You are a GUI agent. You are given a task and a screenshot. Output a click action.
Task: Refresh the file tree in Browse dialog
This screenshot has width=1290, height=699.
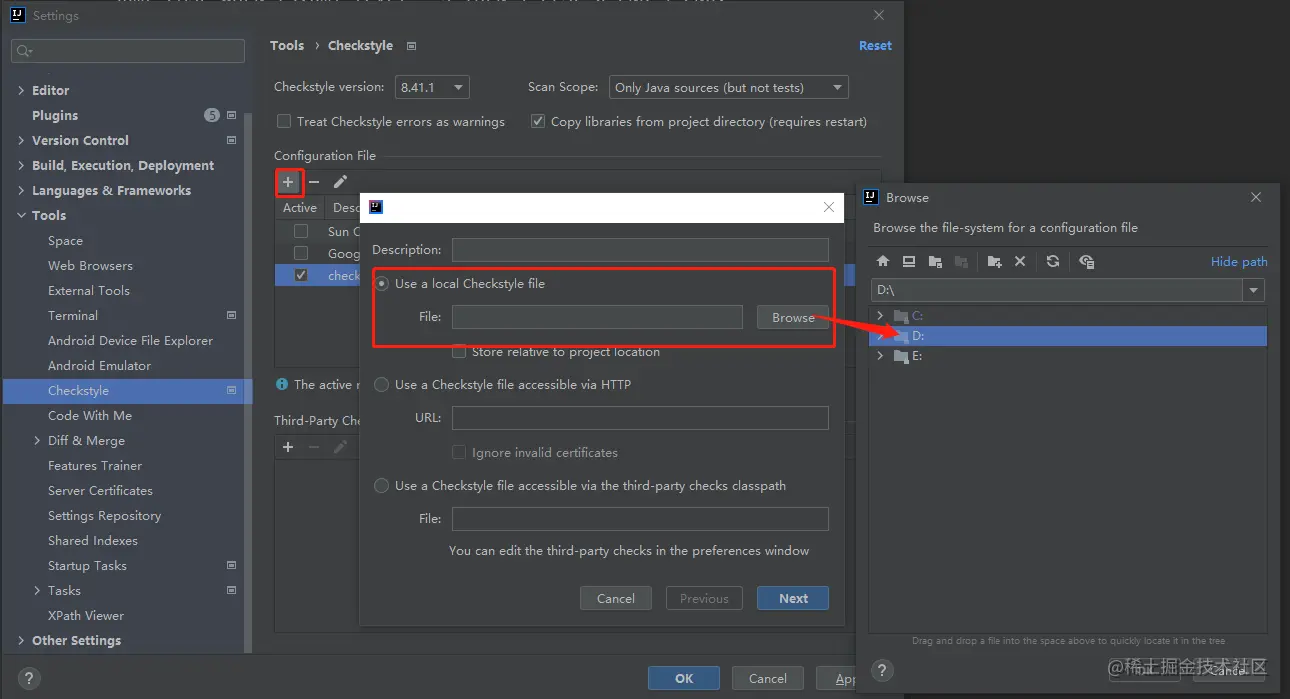tap(1053, 261)
